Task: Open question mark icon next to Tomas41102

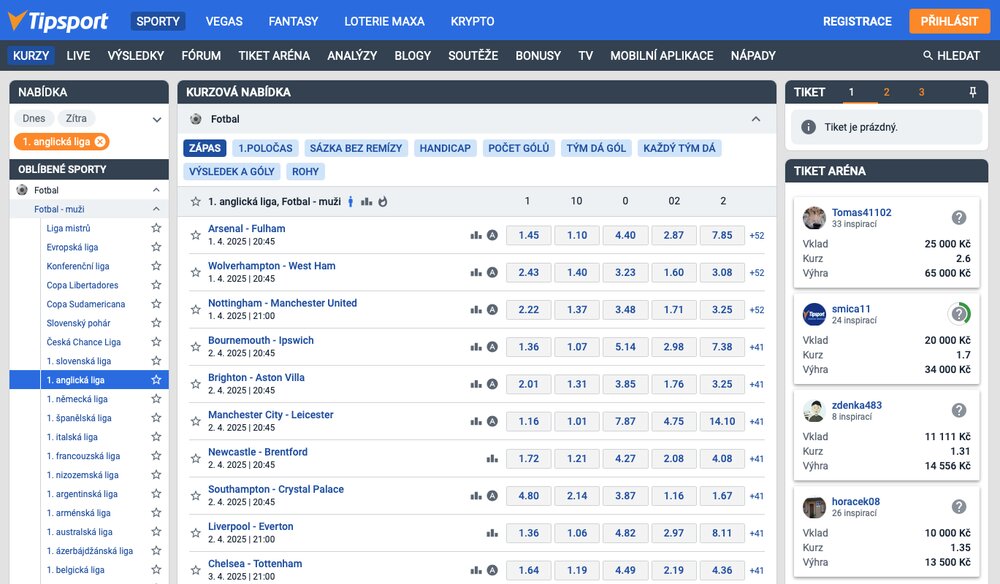Action: coord(959,216)
